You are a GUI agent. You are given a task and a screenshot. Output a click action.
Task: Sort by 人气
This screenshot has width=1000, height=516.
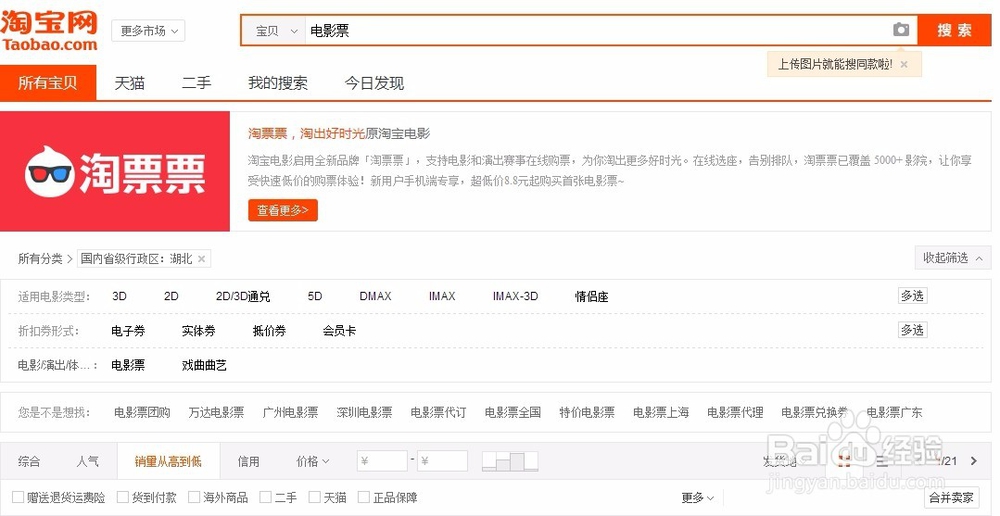click(x=87, y=461)
